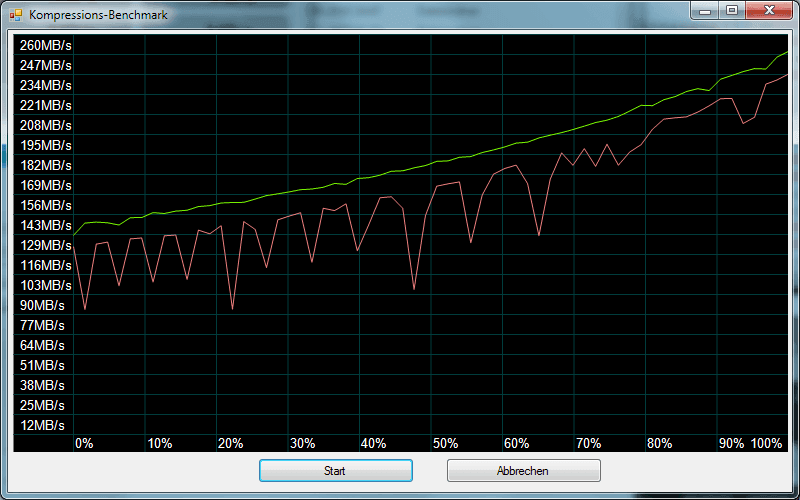Click the 25MB/s axis label

point(42,406)
